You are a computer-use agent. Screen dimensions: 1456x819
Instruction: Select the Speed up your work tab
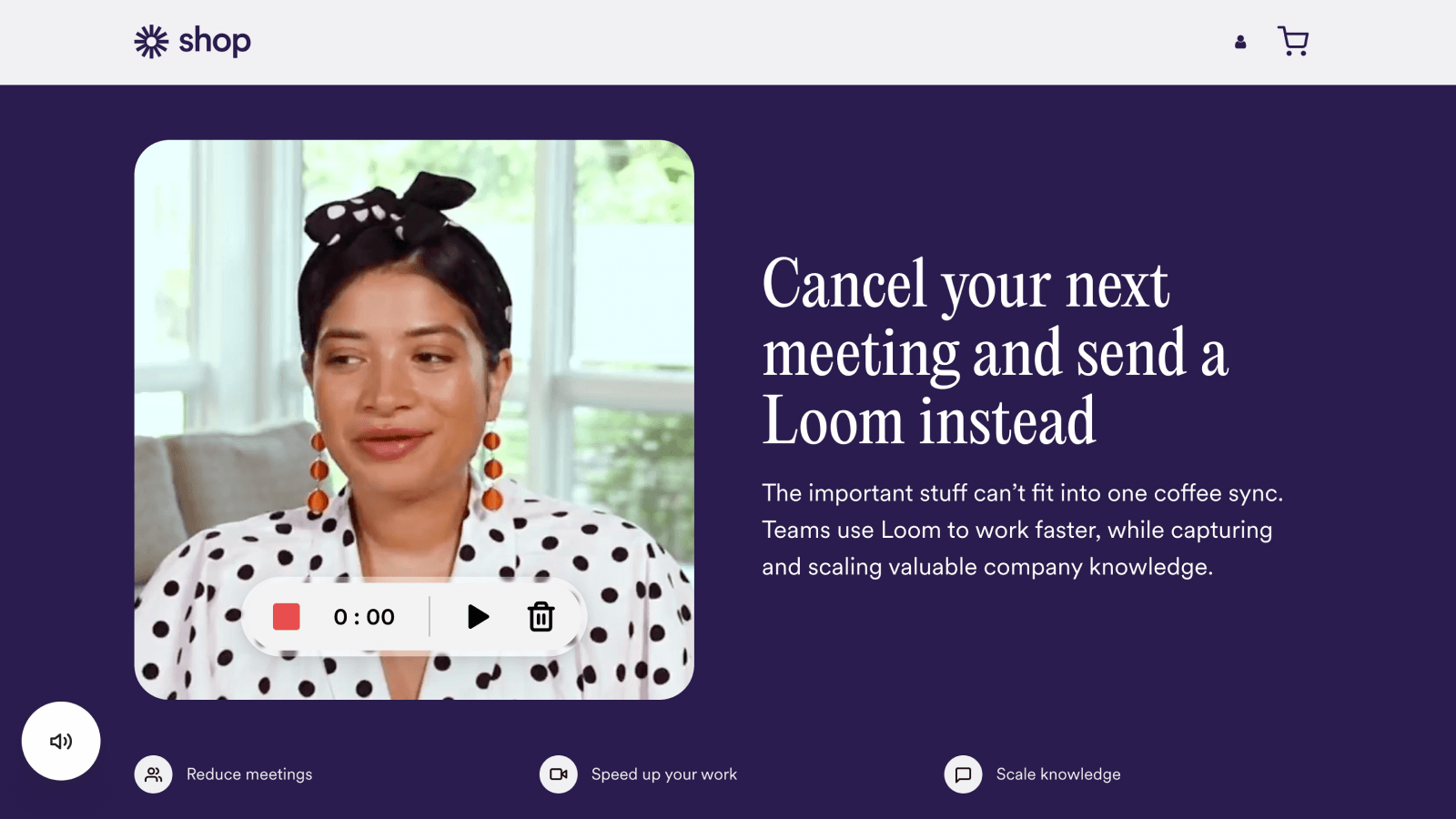coord(664,774)
